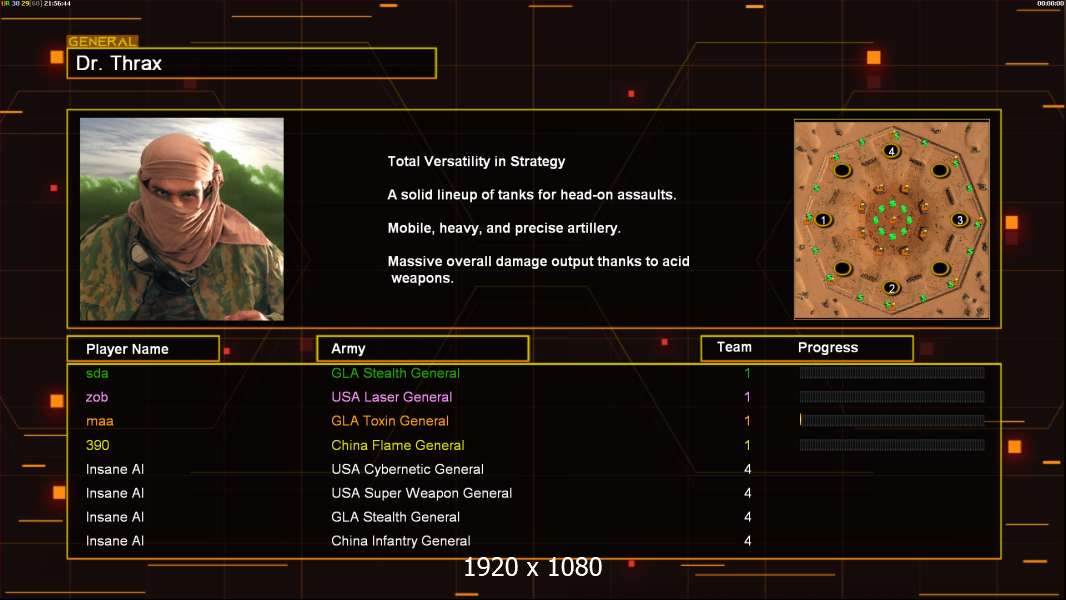Click 390's loading progress bar
Viewport: 1066px width, 600px height.
click(x=892, y=445)
